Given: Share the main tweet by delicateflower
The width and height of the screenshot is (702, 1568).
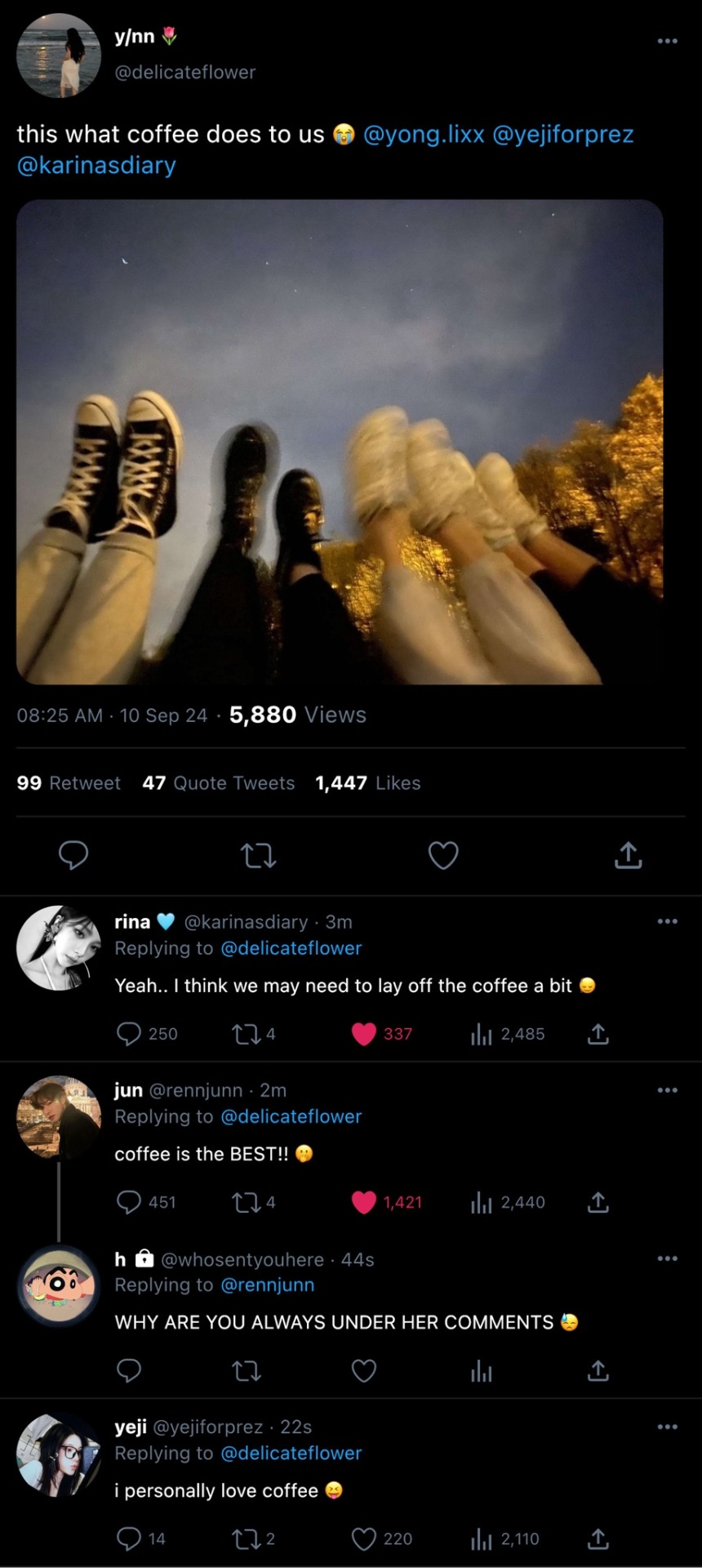Looking at the screenshot, I should pyautogui.click(x=628, y=855).
